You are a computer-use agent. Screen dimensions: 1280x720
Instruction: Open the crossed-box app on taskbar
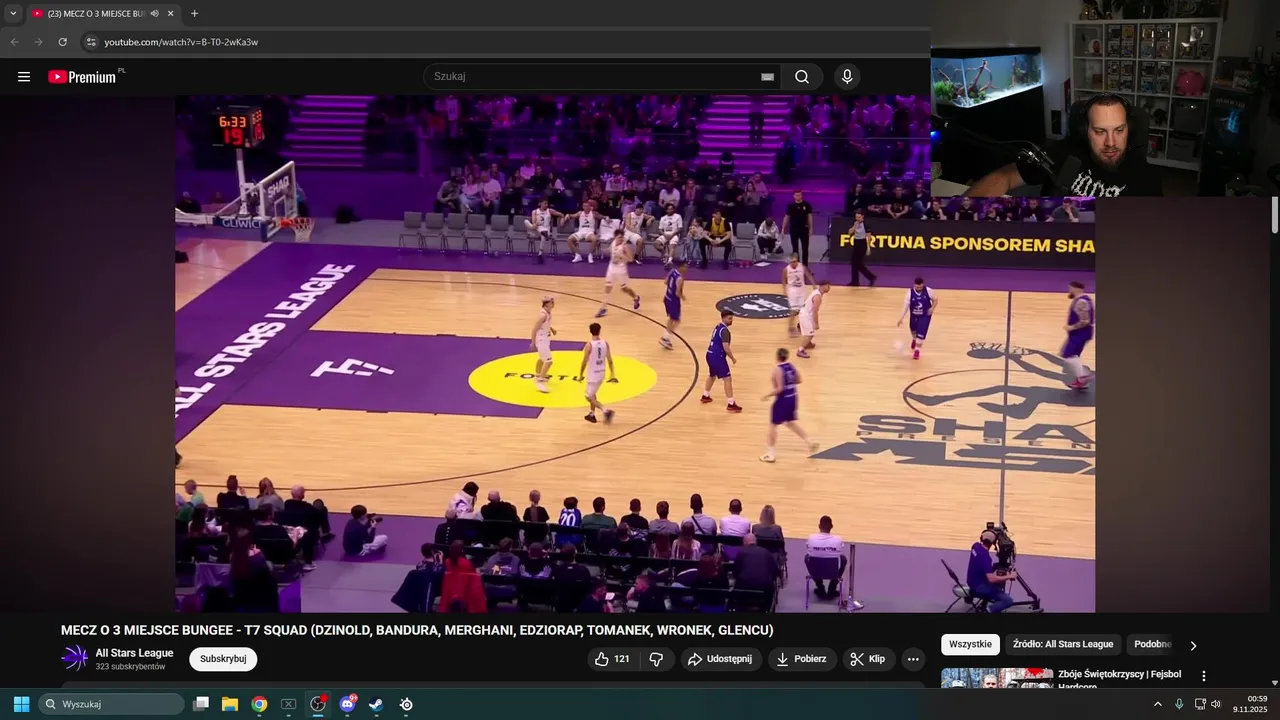pos(288,704)
